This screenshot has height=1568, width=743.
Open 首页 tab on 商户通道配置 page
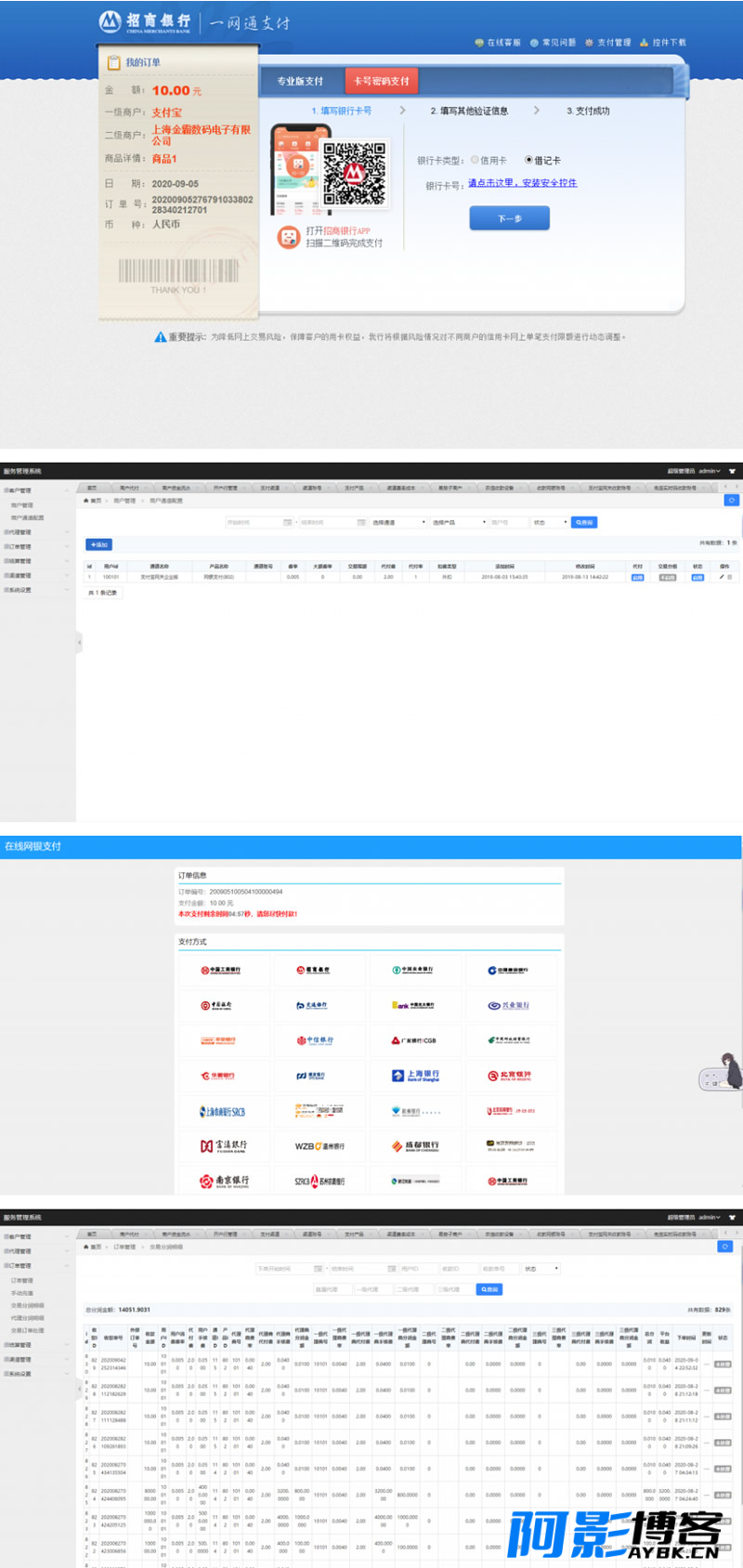92,488
